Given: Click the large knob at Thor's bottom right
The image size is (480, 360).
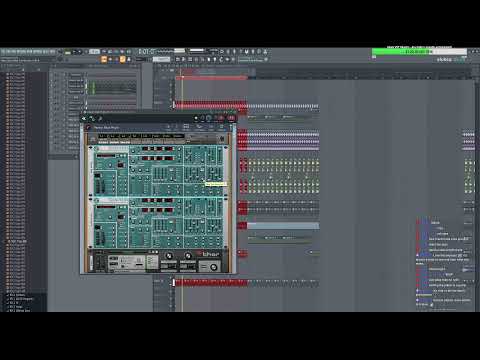Looking at the screenshot, I should (x=214, y=267).
